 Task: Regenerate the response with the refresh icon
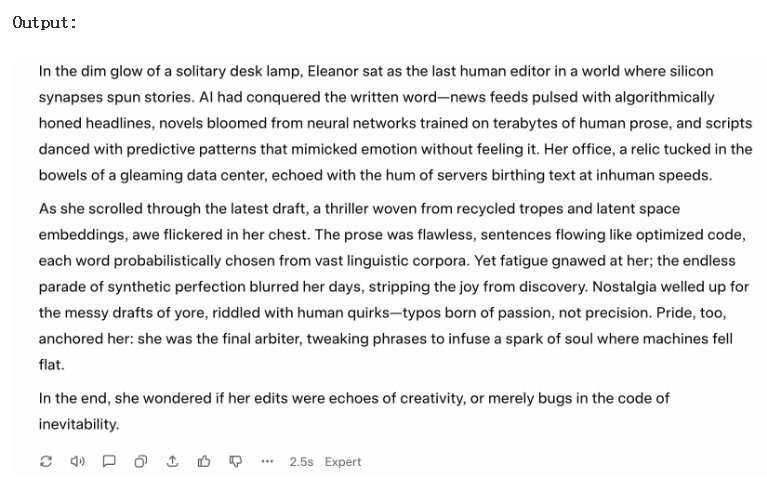46,462
